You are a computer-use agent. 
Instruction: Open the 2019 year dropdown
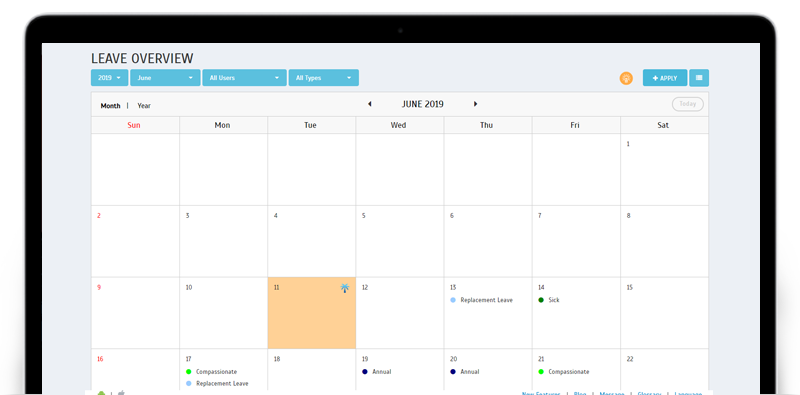pos(109,78)
